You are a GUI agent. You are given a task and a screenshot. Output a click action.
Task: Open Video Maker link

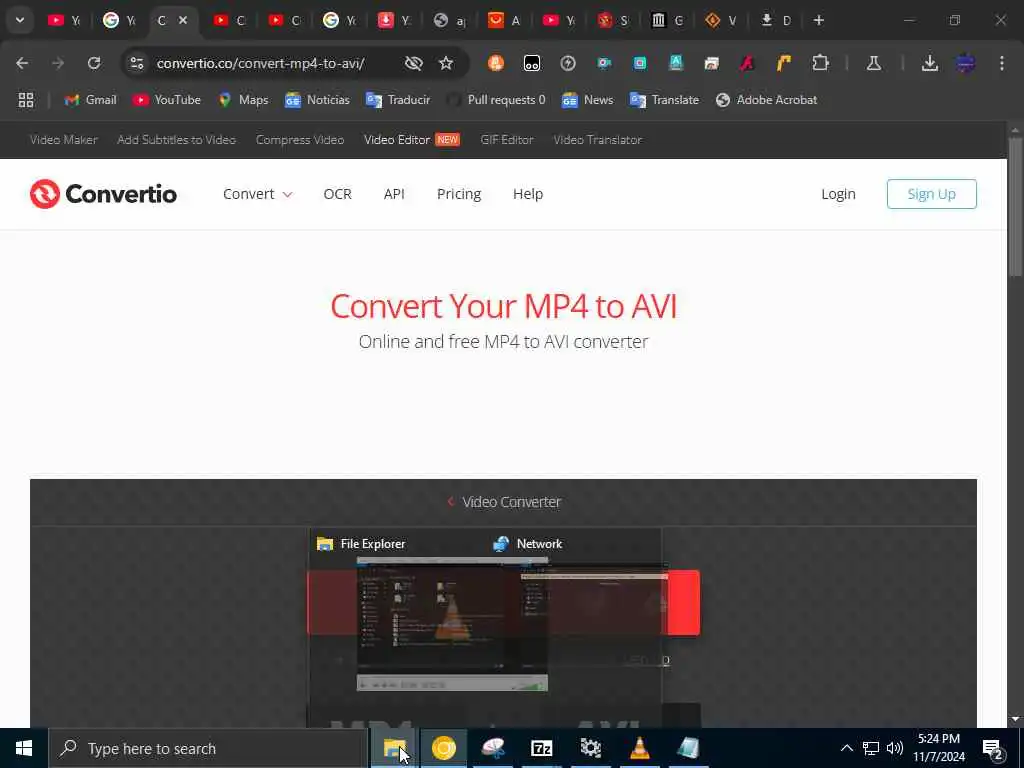[64, 140]
